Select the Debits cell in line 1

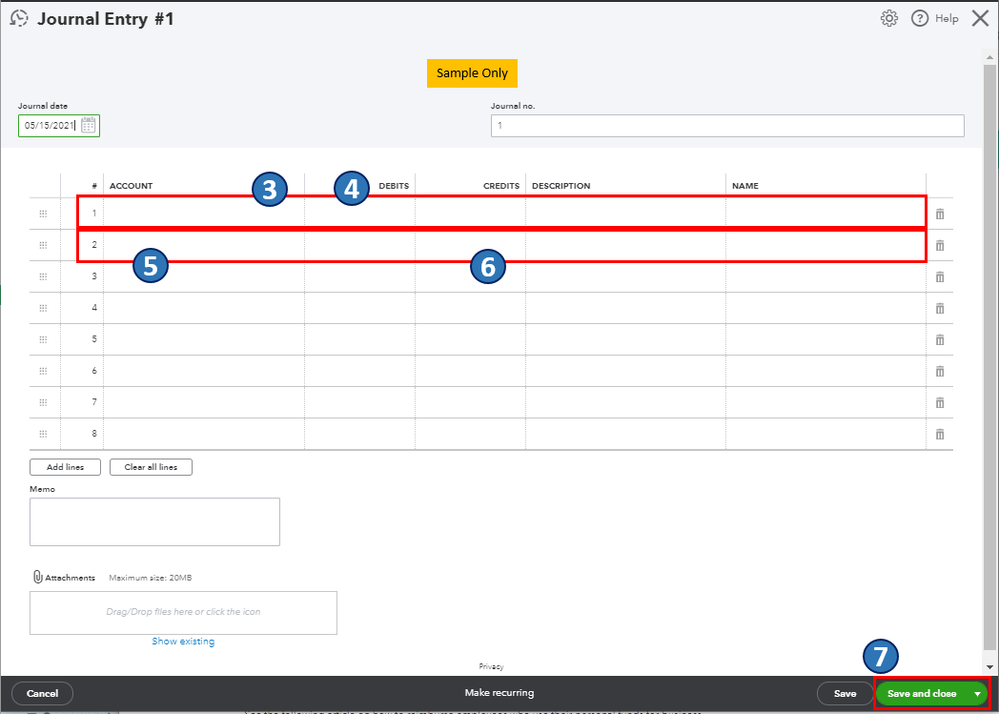(x=360, y=214)
